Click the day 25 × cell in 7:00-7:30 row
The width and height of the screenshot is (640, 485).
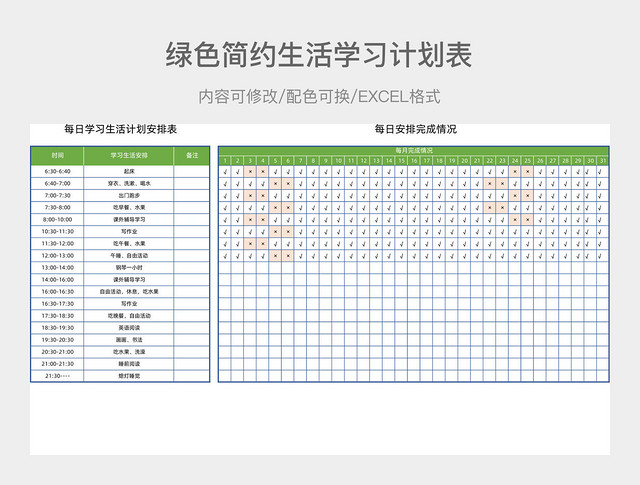[528, 196]
